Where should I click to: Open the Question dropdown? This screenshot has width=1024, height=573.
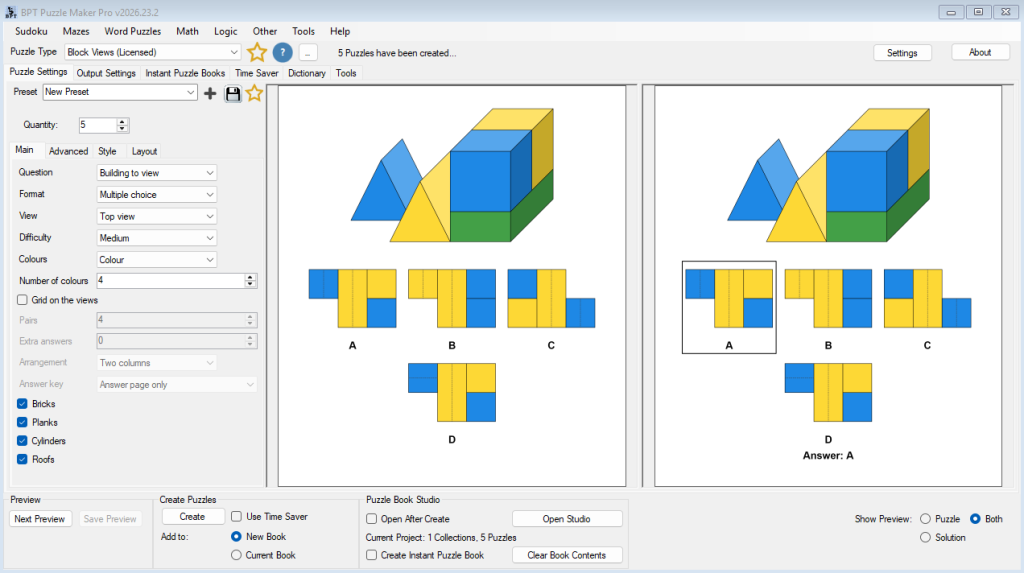157,173
